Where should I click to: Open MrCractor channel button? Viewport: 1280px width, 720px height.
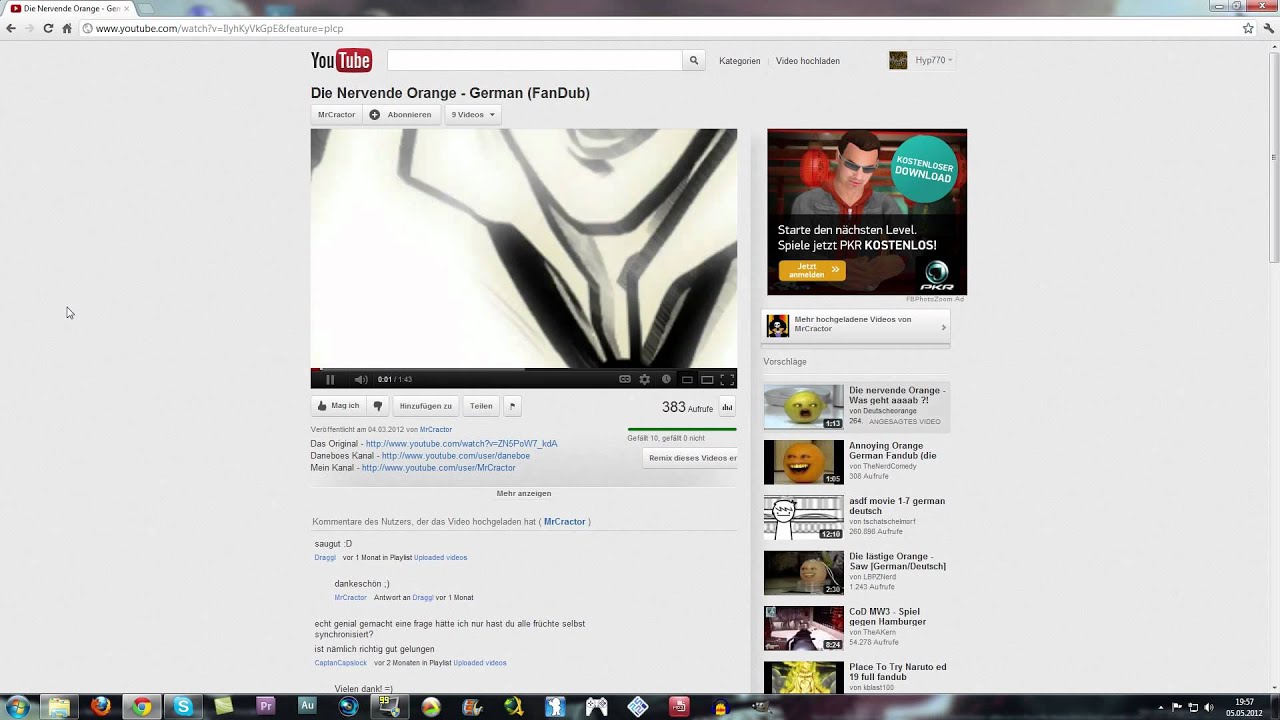coord(336,115)
